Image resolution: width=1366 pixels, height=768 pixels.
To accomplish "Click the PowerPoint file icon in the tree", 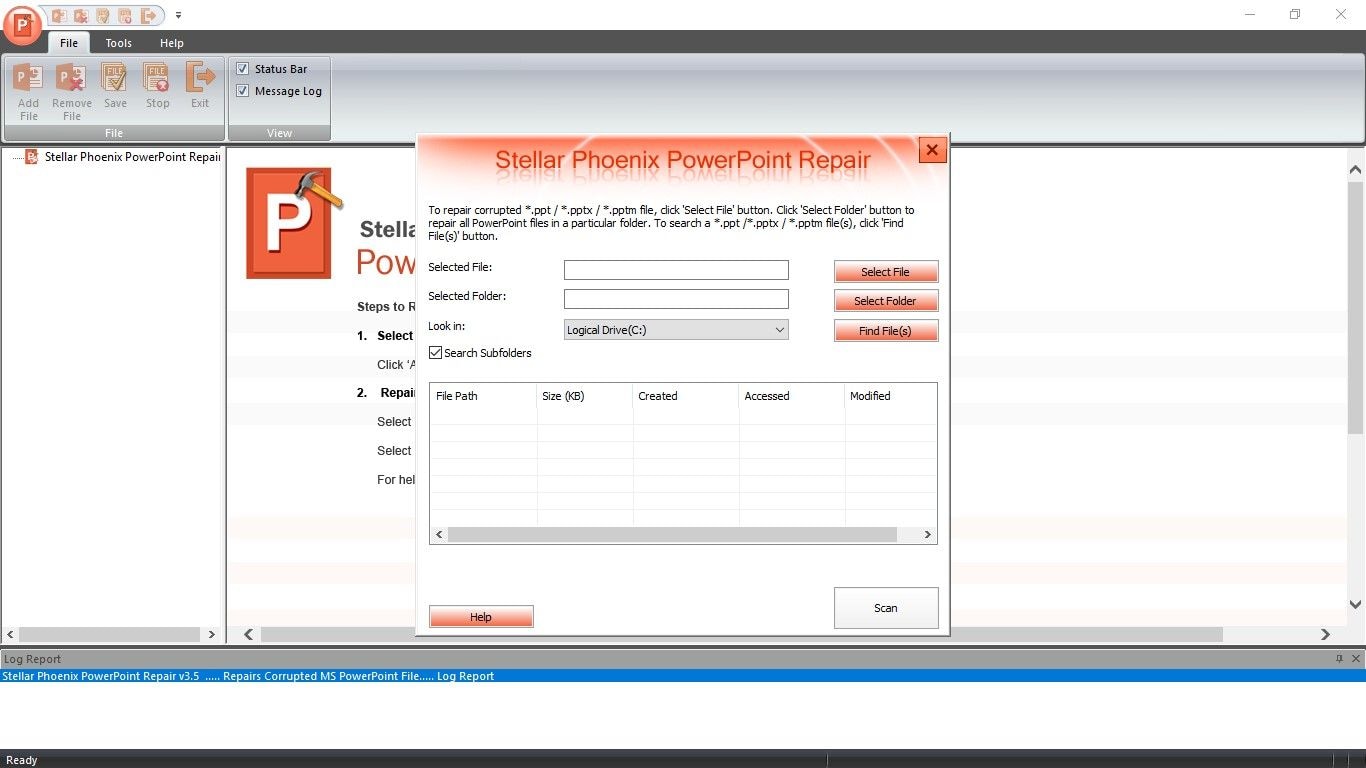I will pos(32,157).
